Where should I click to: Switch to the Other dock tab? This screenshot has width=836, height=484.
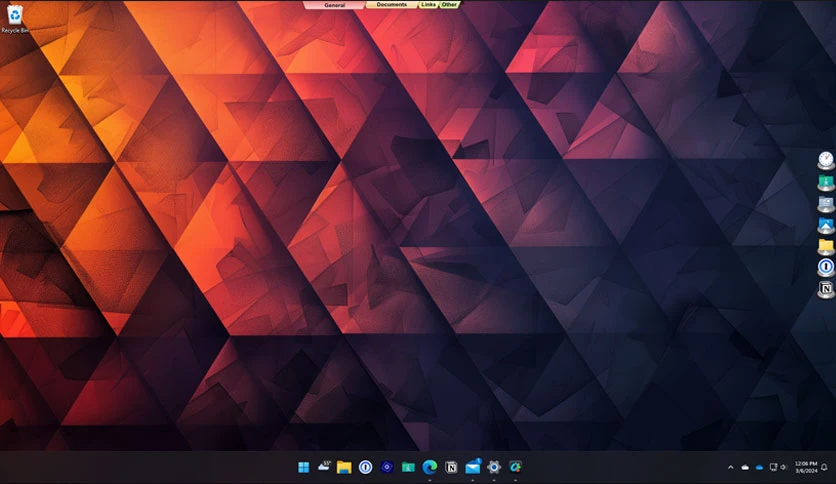pos(449,5)
